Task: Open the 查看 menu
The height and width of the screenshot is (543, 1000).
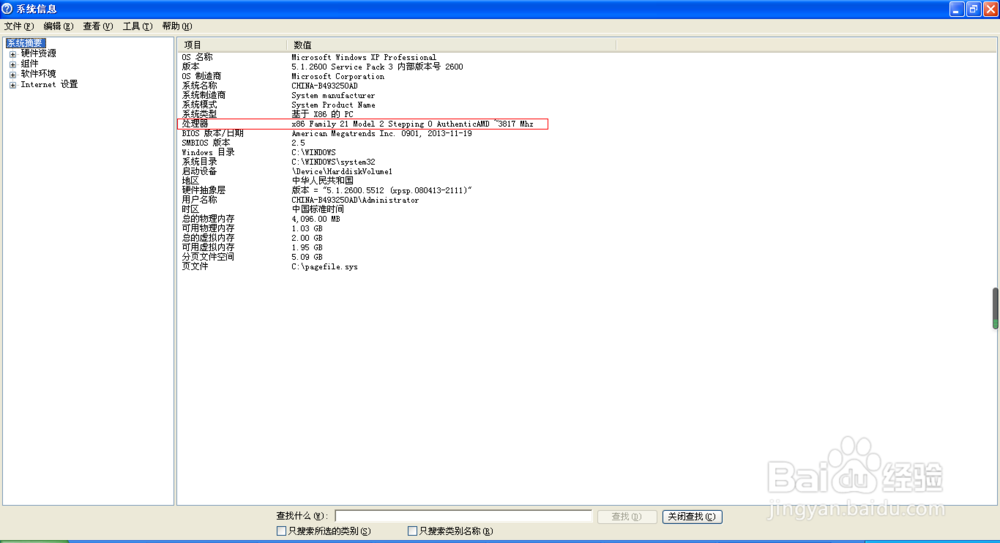Action: (x=98, y=26)
